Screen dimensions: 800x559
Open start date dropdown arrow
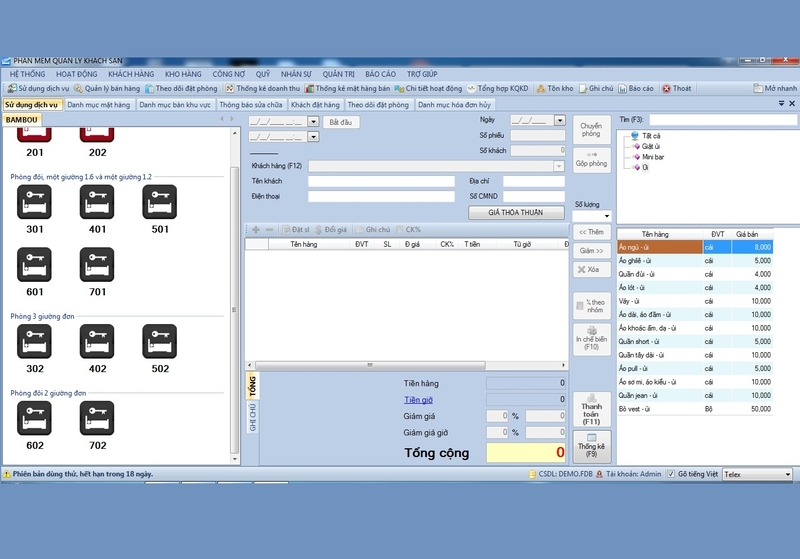(313, 121)
